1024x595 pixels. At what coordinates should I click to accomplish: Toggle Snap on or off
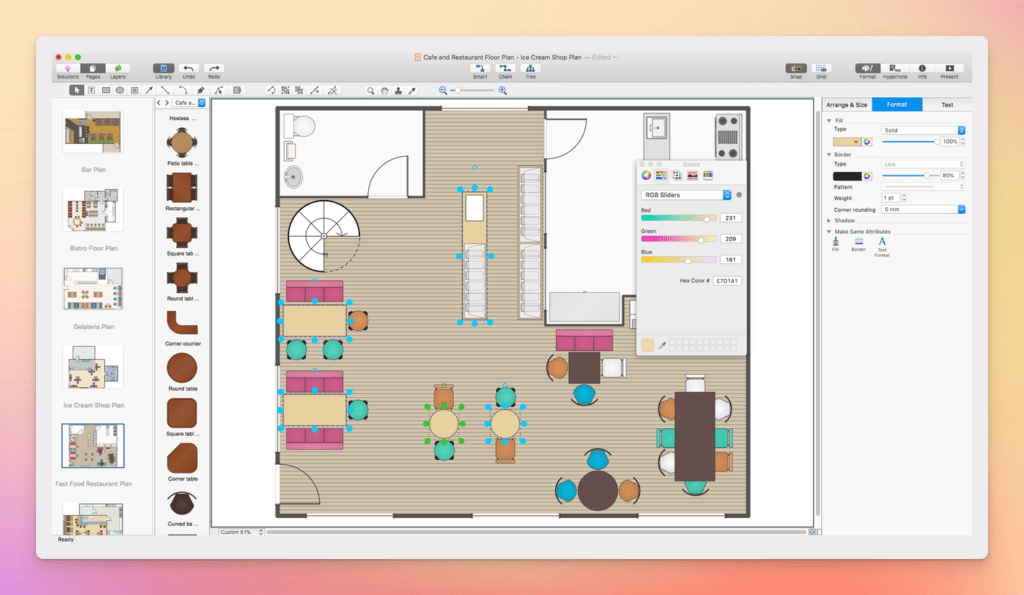coord(797,66)
